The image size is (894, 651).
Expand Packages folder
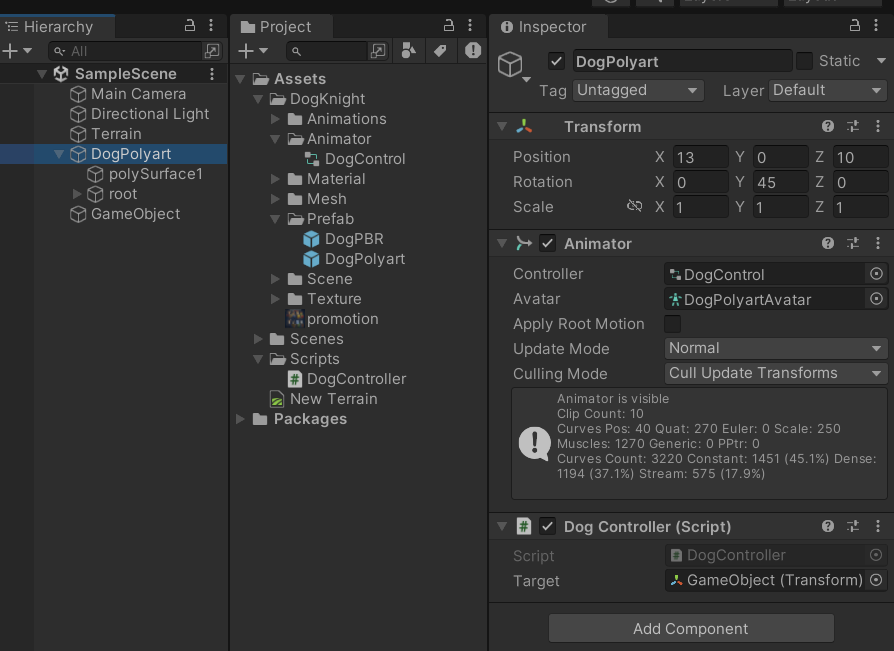[241, 419]
